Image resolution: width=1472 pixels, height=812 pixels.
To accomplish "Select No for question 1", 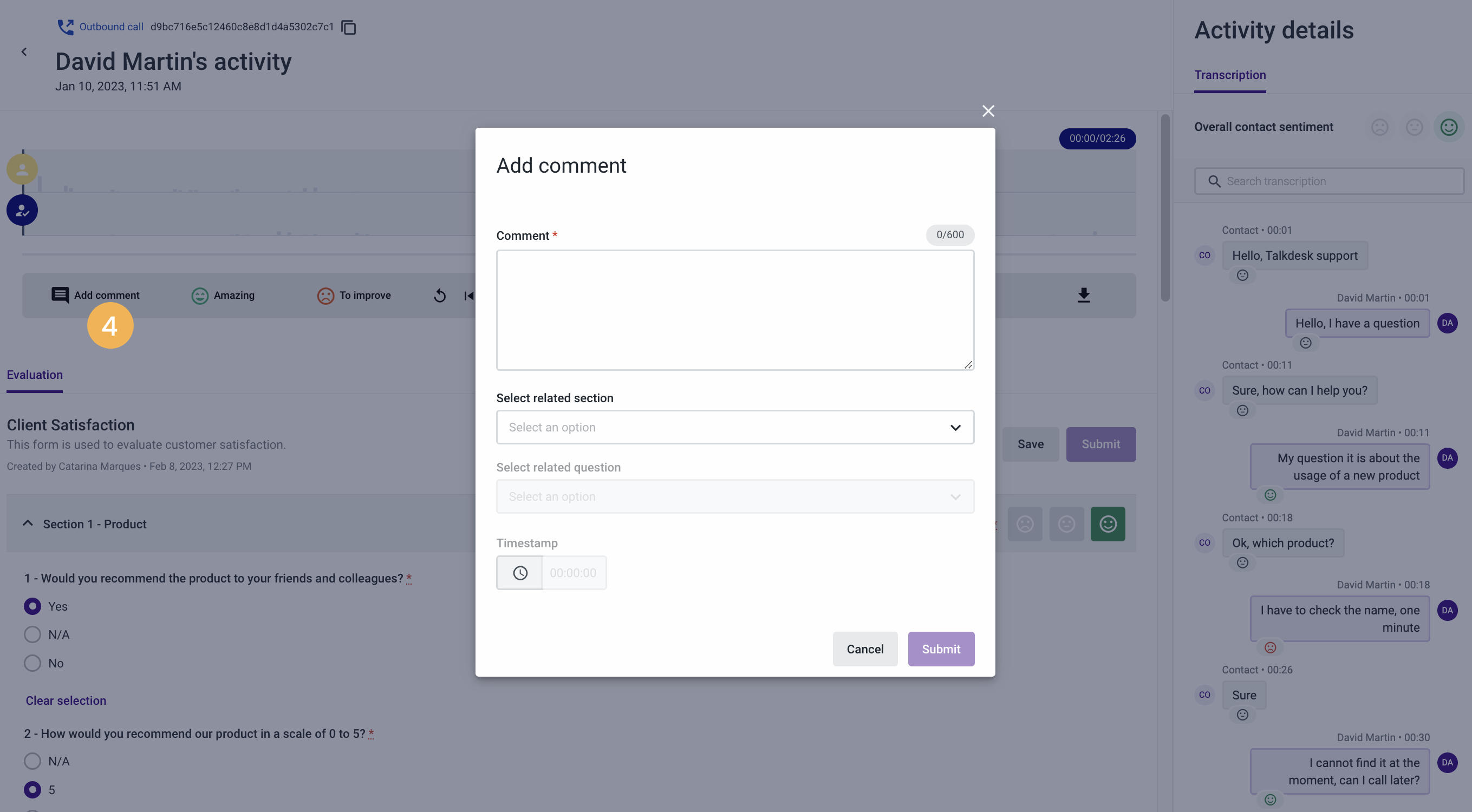I will coord(32,663).
